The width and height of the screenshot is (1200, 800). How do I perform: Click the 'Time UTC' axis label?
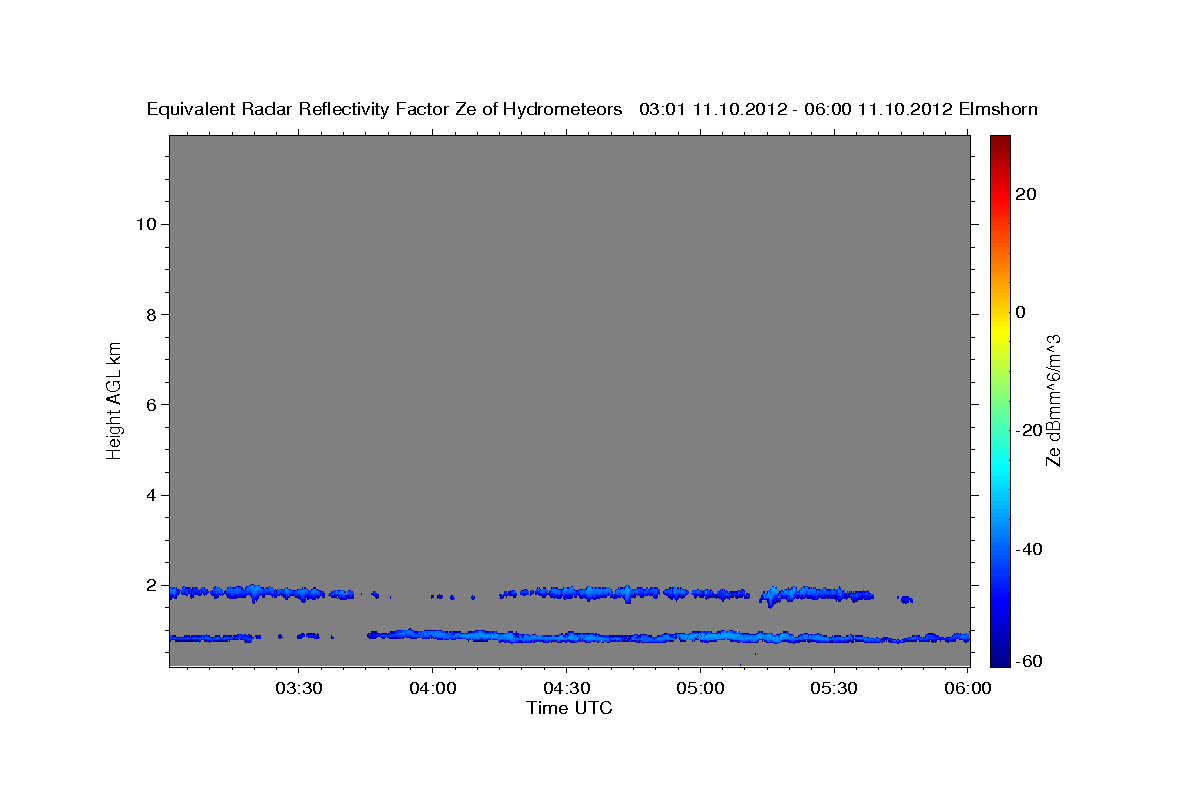(x=569, y=708)
